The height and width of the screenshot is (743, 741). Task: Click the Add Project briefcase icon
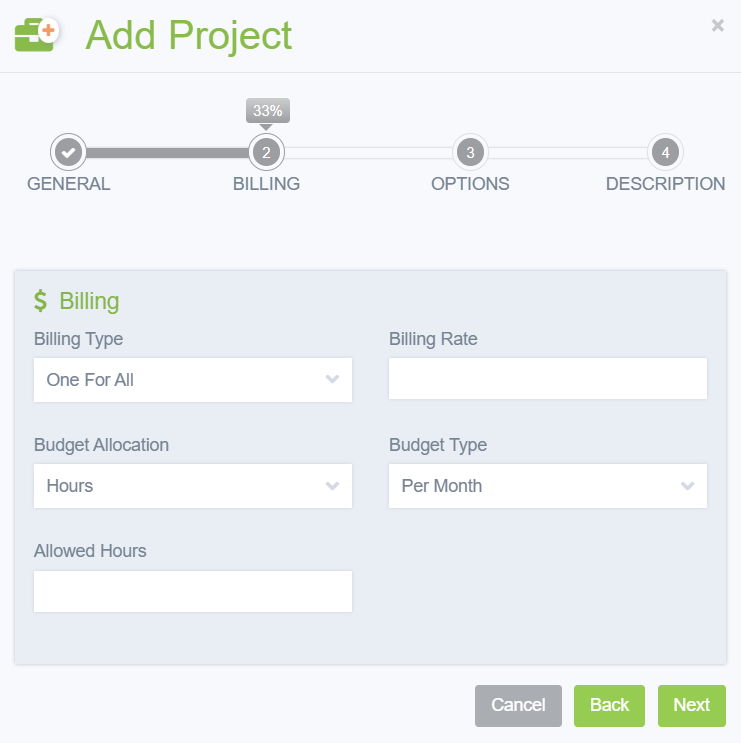[x=37, y=35]
